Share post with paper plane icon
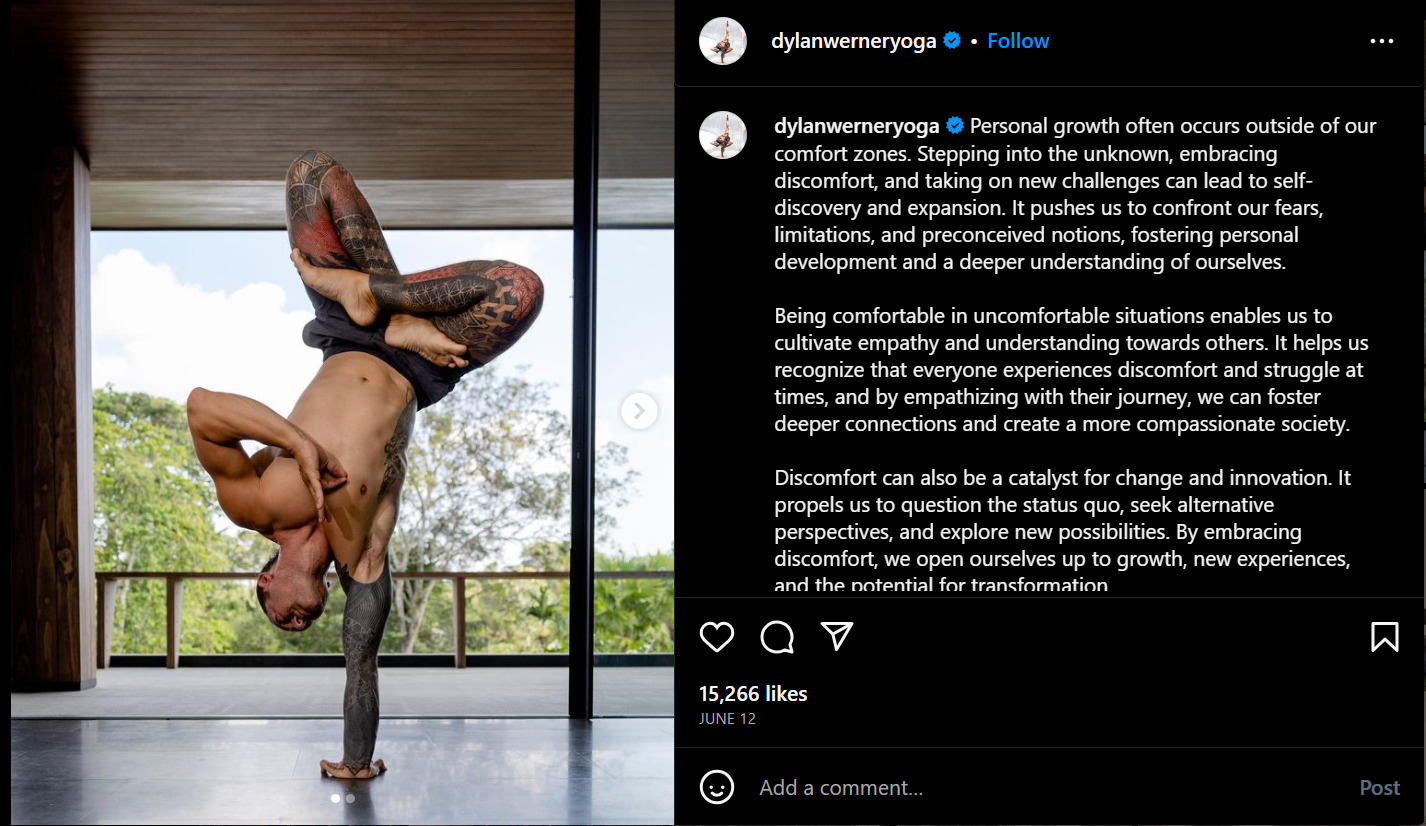Viewport: 1426px width, 826px height. tap(837, 636)
